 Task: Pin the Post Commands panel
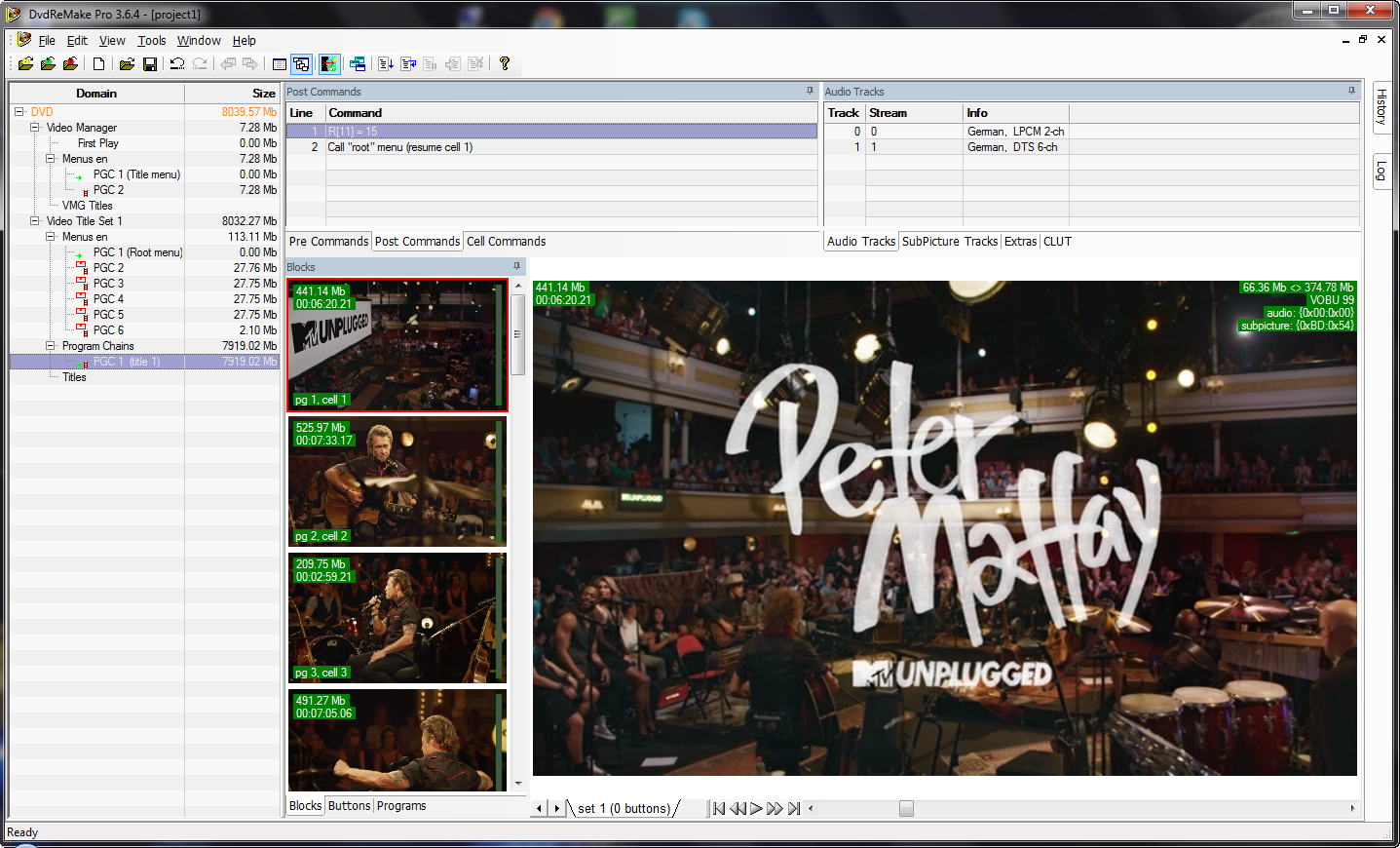pyautogui.click(x=810, y=91)
